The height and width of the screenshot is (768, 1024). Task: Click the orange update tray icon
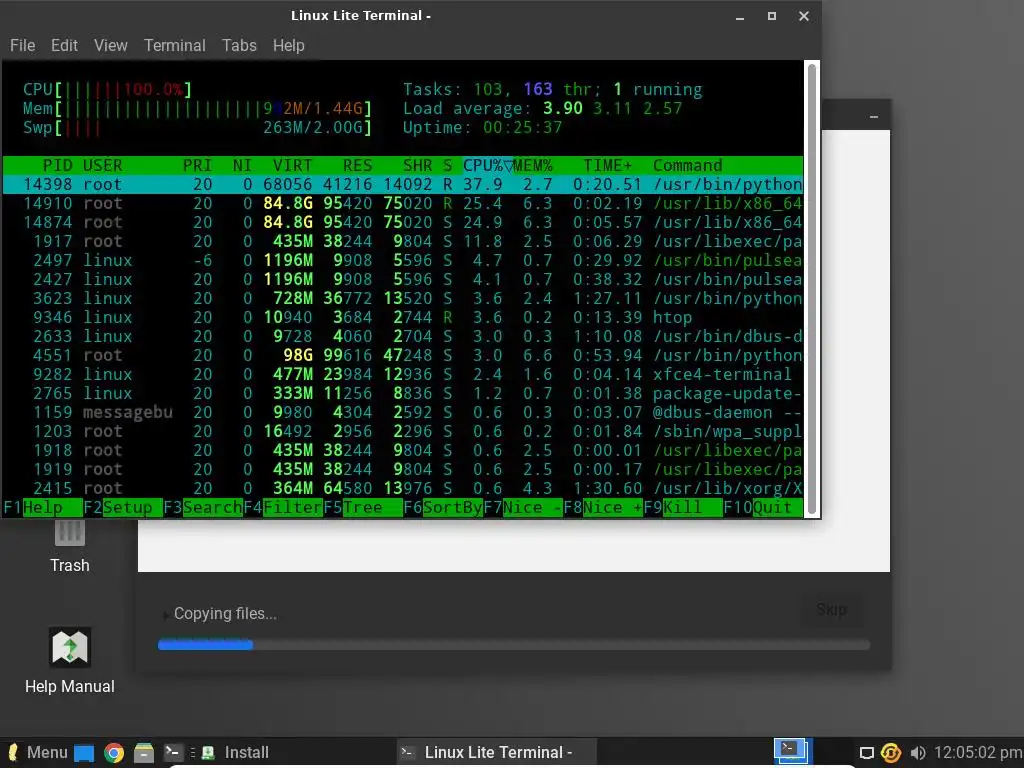tap(891, 753)
